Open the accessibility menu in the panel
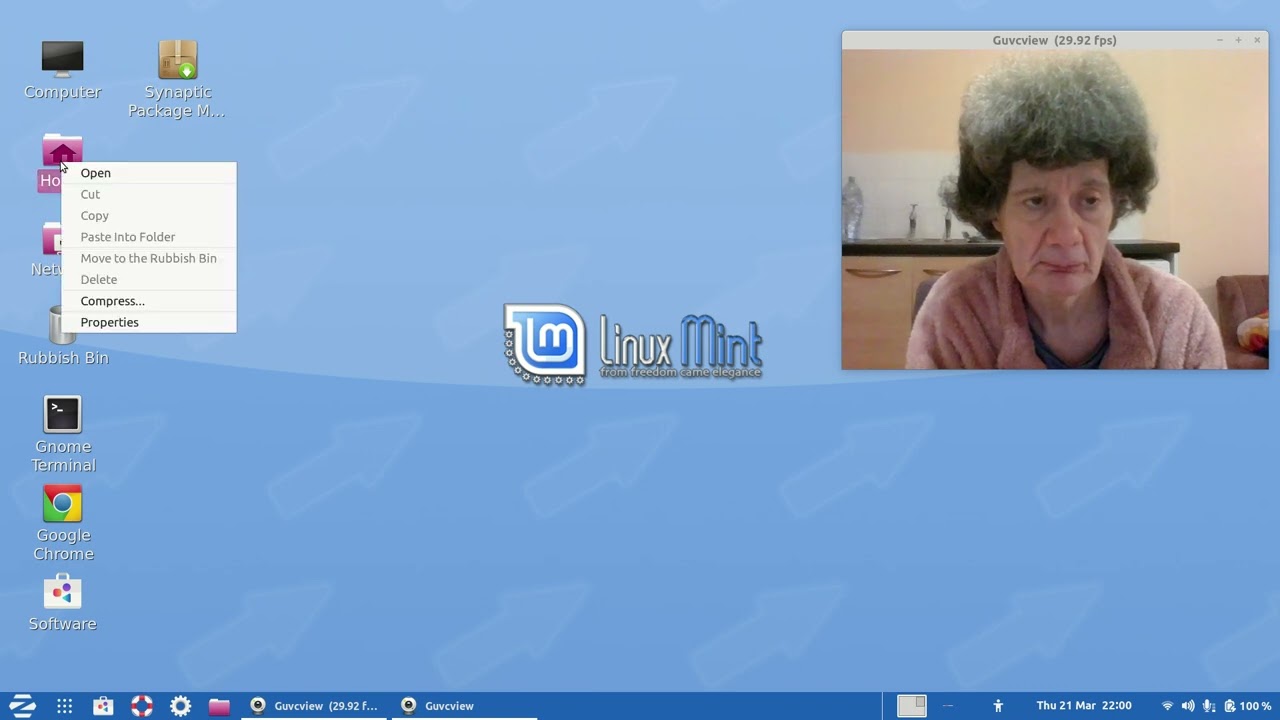Viewport: 1280px width, 720px height. tap(997, 706)
